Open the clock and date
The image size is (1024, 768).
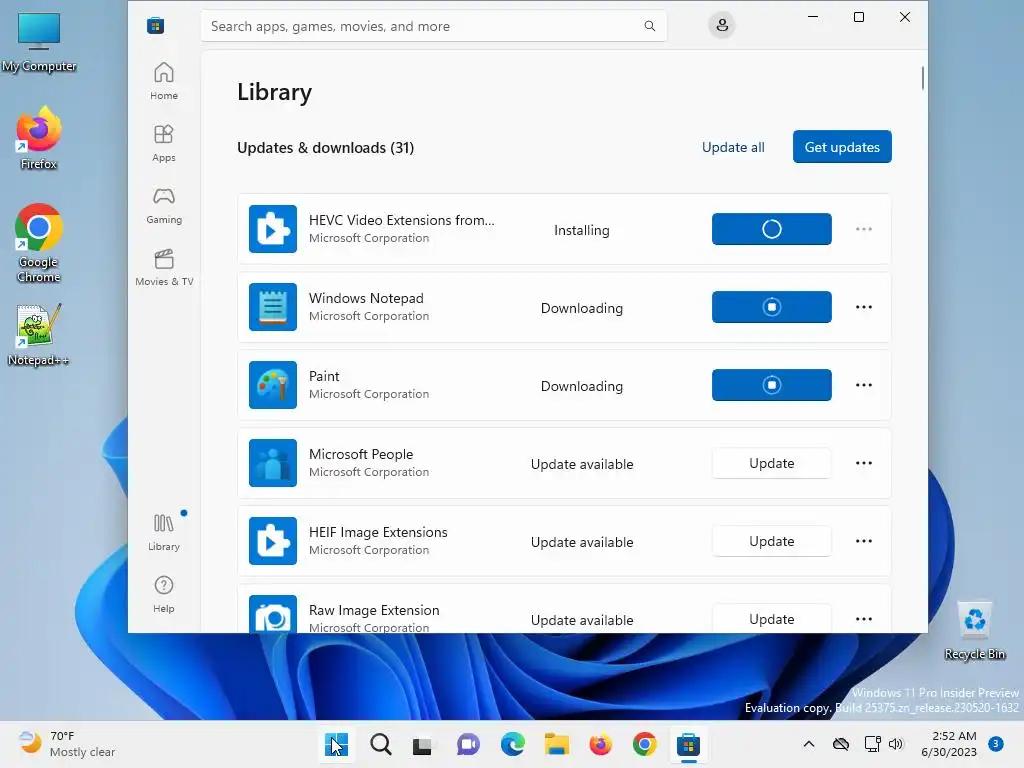coord(949,744)
